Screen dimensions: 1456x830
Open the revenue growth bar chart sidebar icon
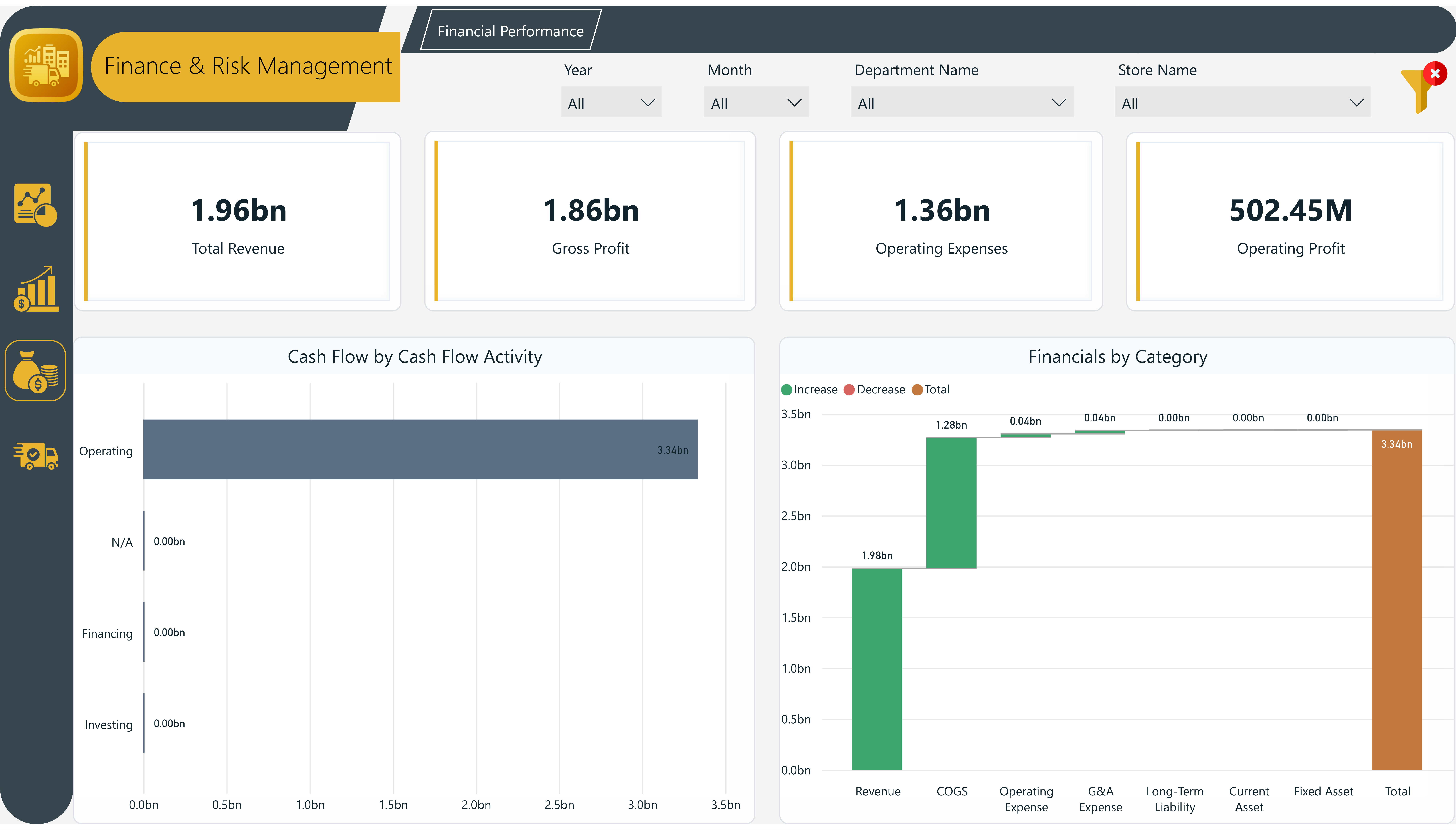tap(36, 289)
